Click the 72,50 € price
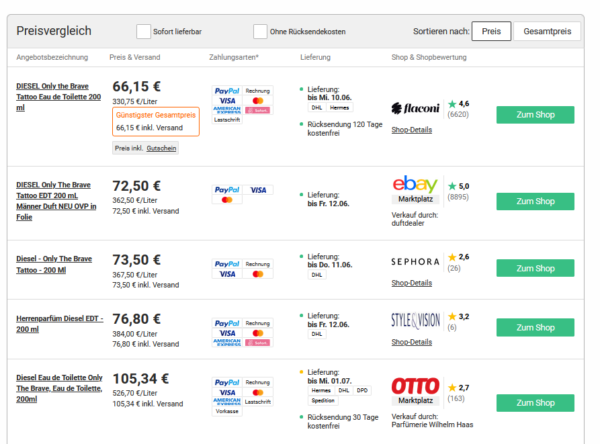 (x=137, y=186)
